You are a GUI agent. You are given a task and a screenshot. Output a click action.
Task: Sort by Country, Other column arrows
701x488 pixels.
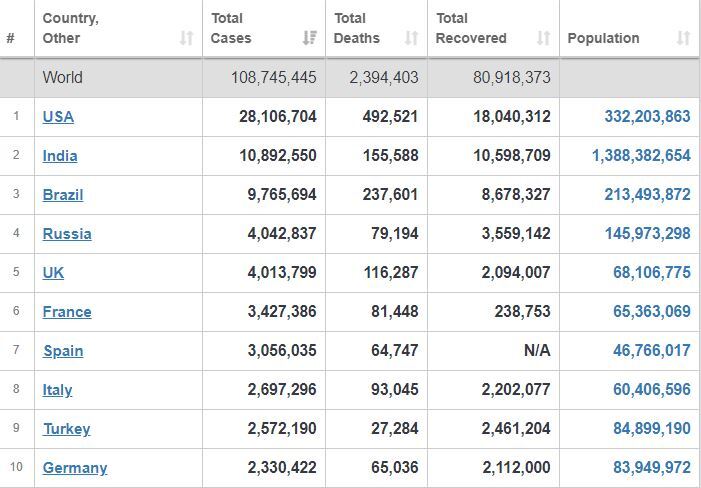point(186,38)
